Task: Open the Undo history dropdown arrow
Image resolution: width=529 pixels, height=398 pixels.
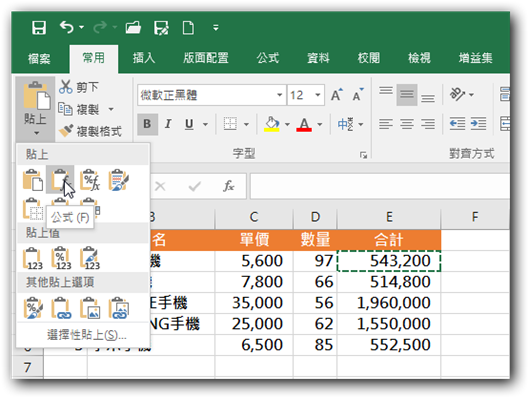Action: tap(81, 27)
